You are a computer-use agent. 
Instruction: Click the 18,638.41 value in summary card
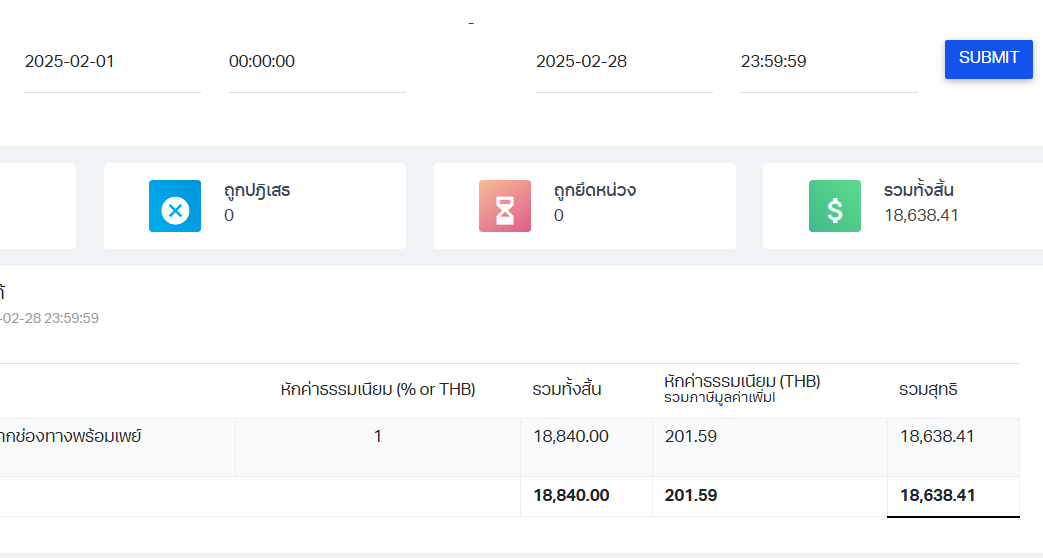pos(921,215)
